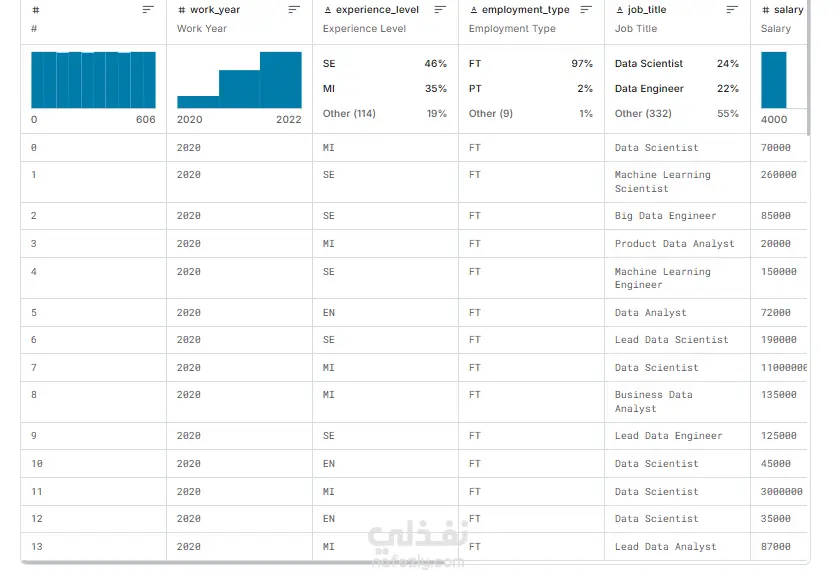Click sort icon in job_title header

(x=732, y=10)
